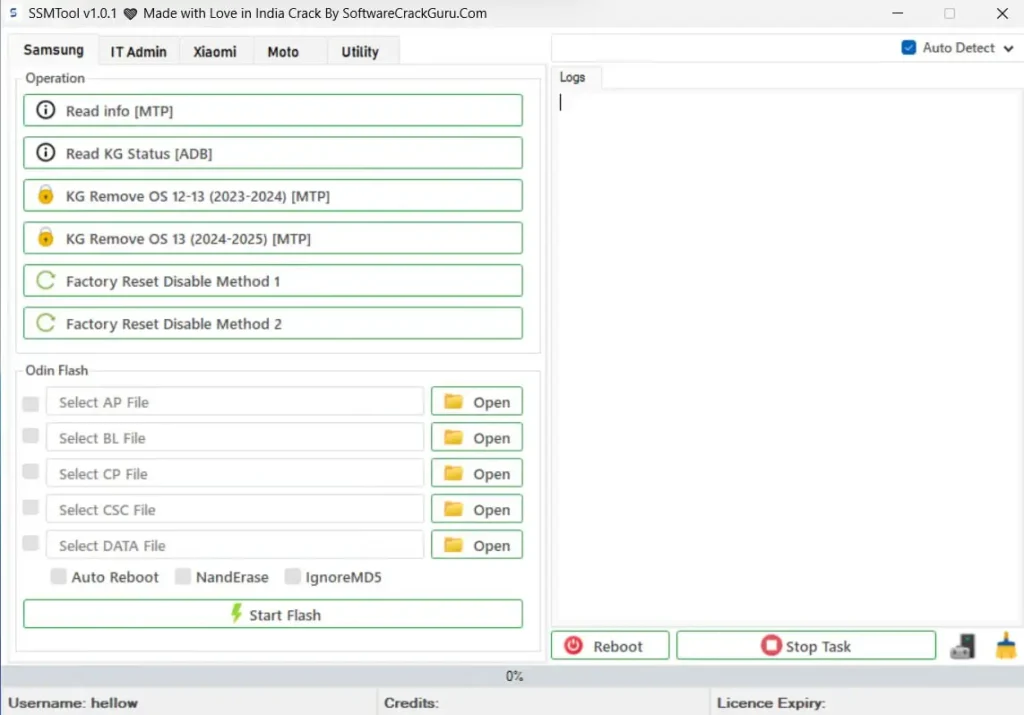Viewport: 1024px width, 715px height.
Task: Click the info icon on Read info [MTP]
Action: (45, 111)
